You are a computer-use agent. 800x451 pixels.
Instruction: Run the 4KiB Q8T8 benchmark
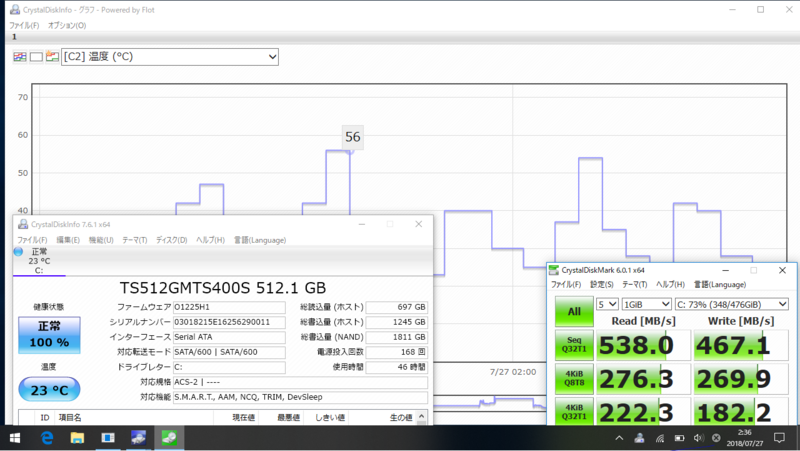click(574, 379)
